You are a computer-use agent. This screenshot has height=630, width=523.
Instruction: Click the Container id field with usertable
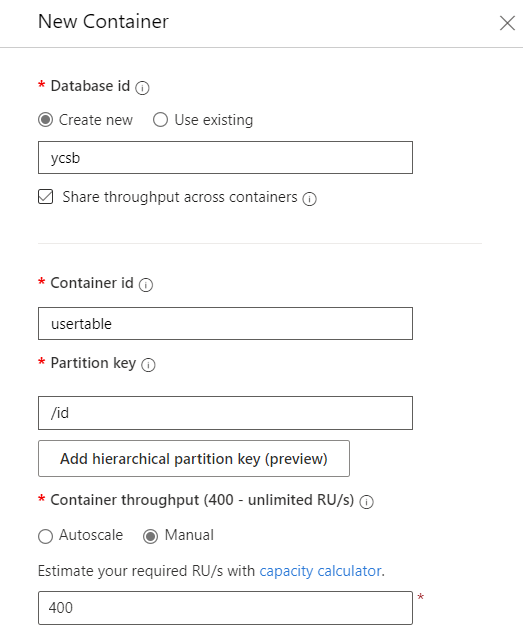(x=225, y=323)
